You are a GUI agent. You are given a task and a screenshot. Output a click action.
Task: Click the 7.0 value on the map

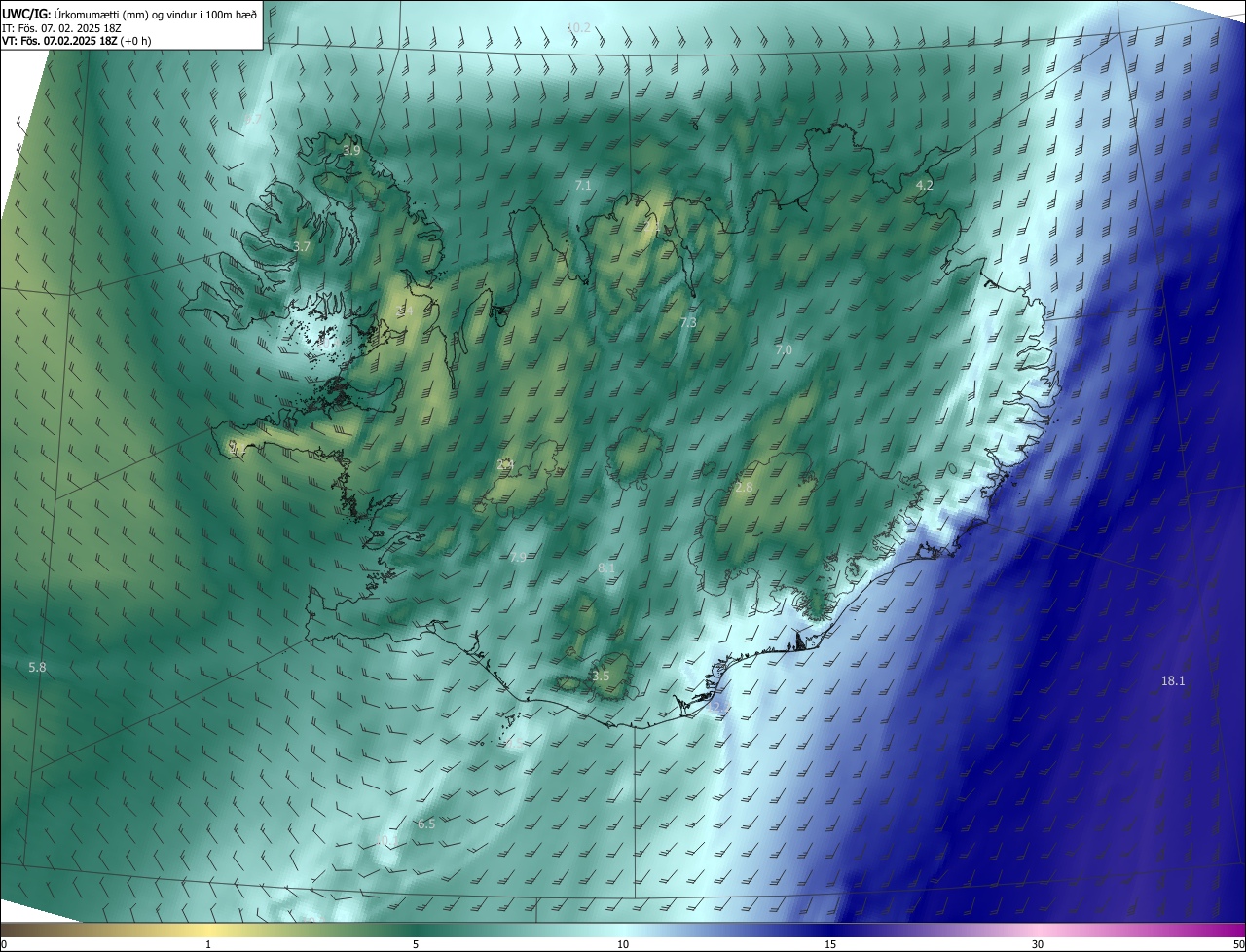pyautogui.click(x=784, y=349)
